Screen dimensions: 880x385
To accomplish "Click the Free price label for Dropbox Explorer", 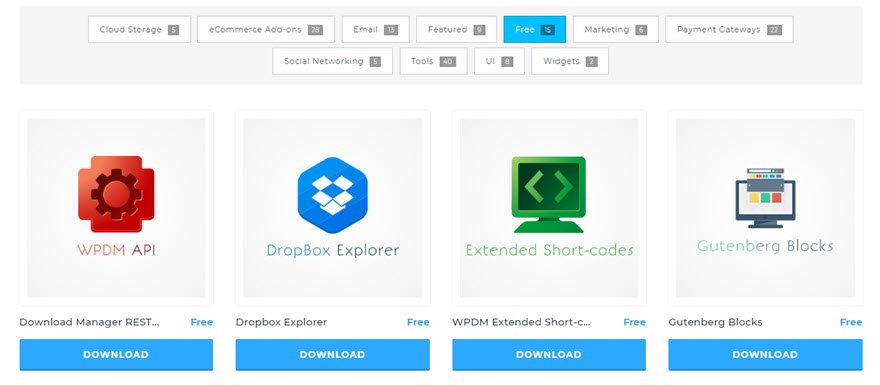I will point(418,322).
